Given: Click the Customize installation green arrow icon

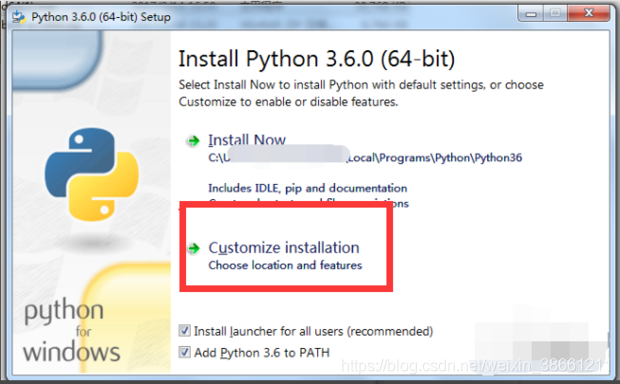Looking at the screenshot, I should point(194,248).
